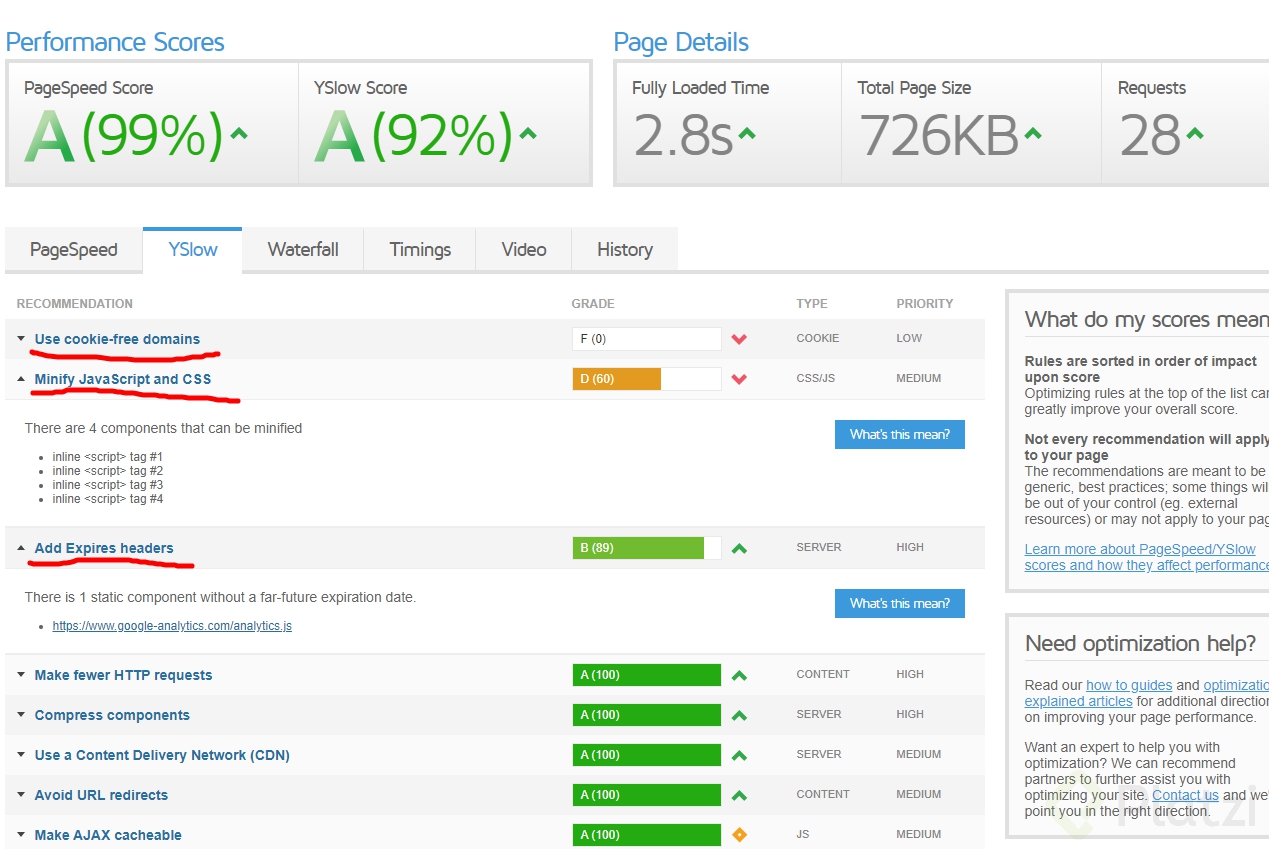Click the CSS/JS type cell
This screenshot has width=1269, height=849.
[x=816, y=379]
